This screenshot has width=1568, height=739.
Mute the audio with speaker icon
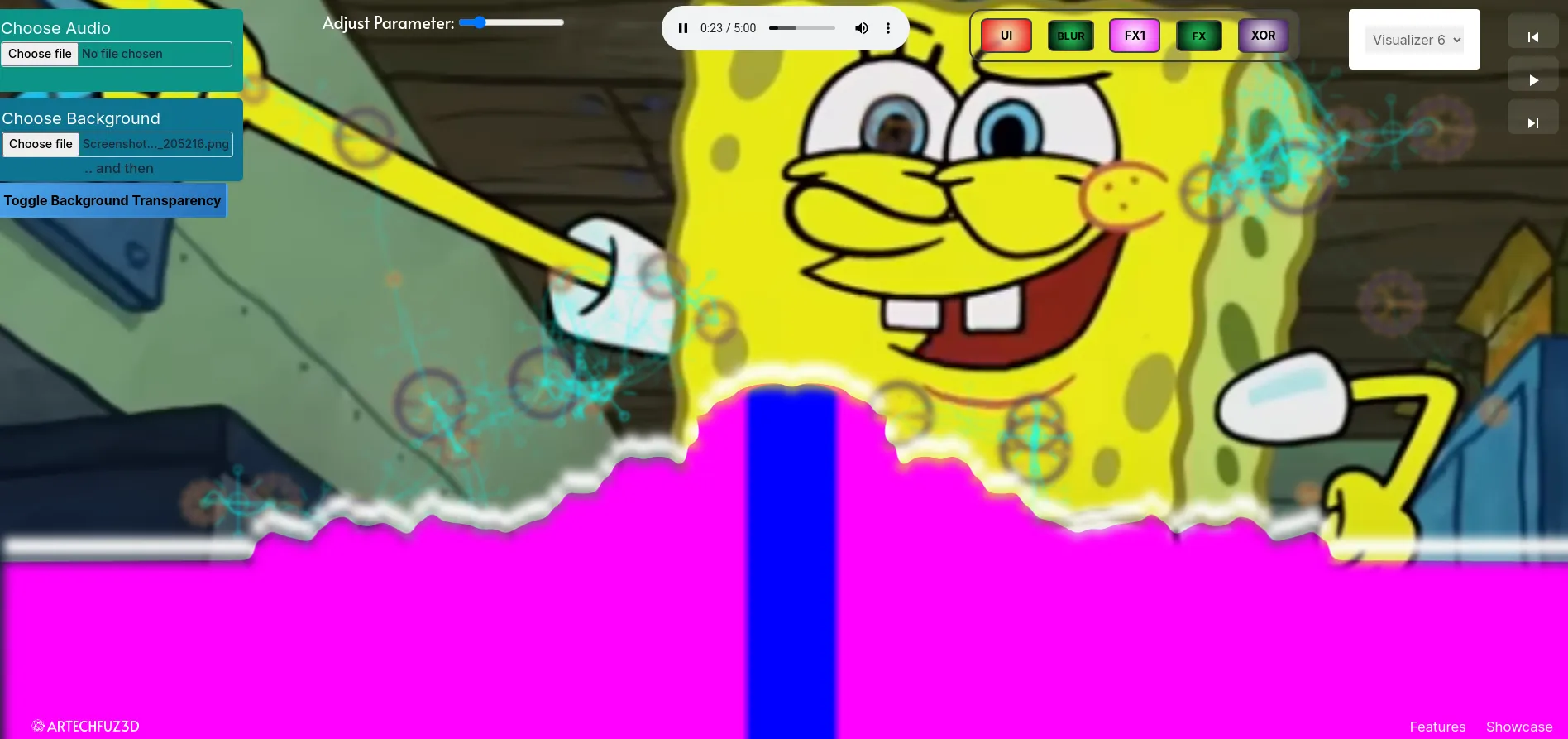point(862,28)
